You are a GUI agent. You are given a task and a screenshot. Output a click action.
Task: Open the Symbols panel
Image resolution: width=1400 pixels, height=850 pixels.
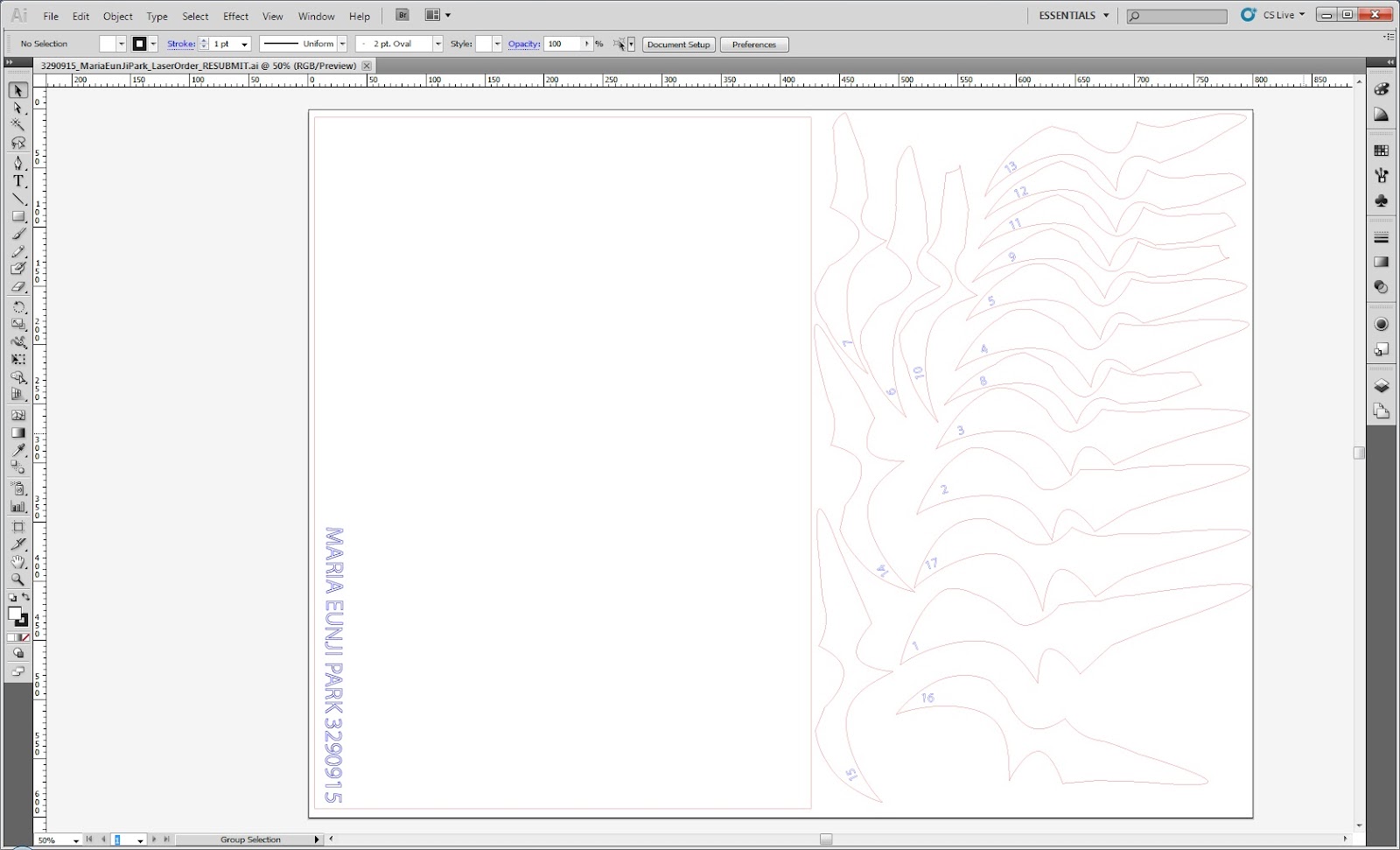pyautogui.click(x=1382, y=200)
